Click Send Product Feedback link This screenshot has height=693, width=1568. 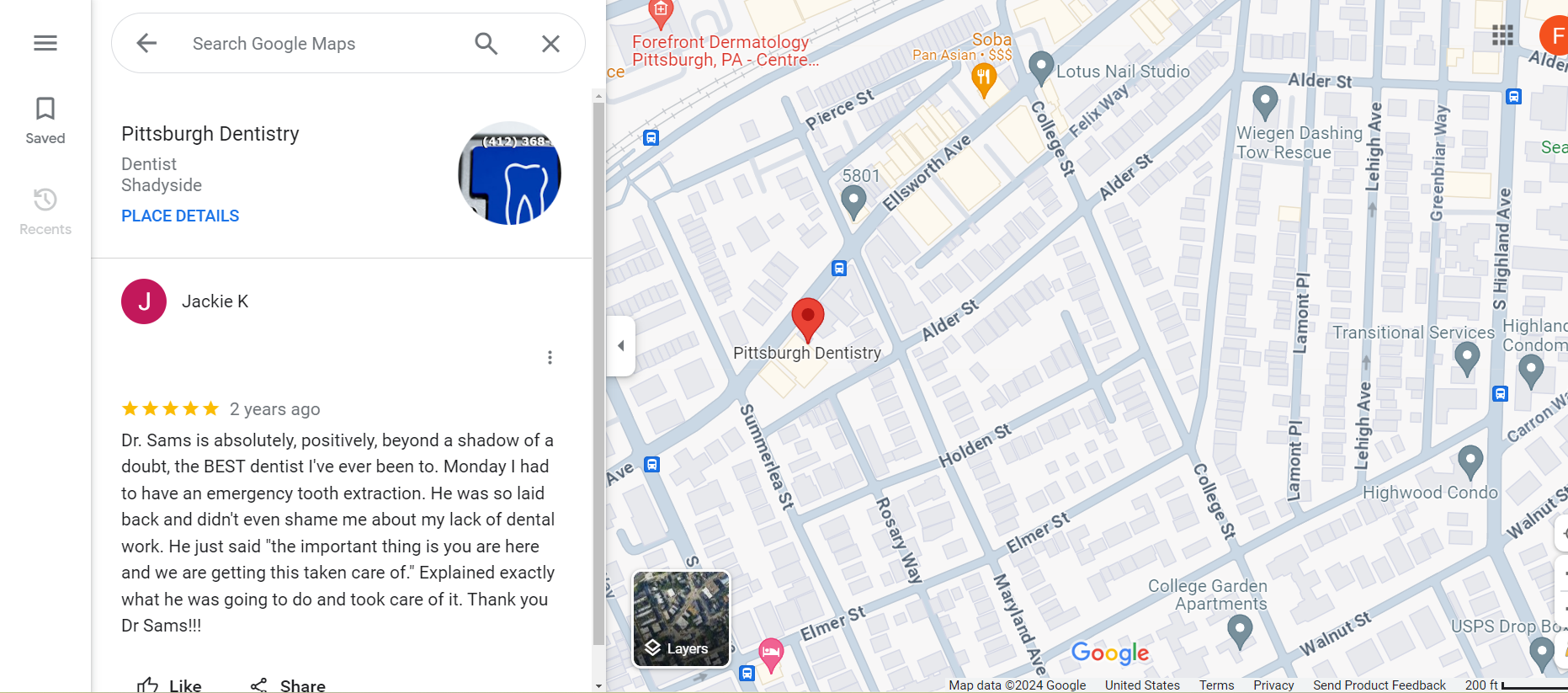(1379, 685)
